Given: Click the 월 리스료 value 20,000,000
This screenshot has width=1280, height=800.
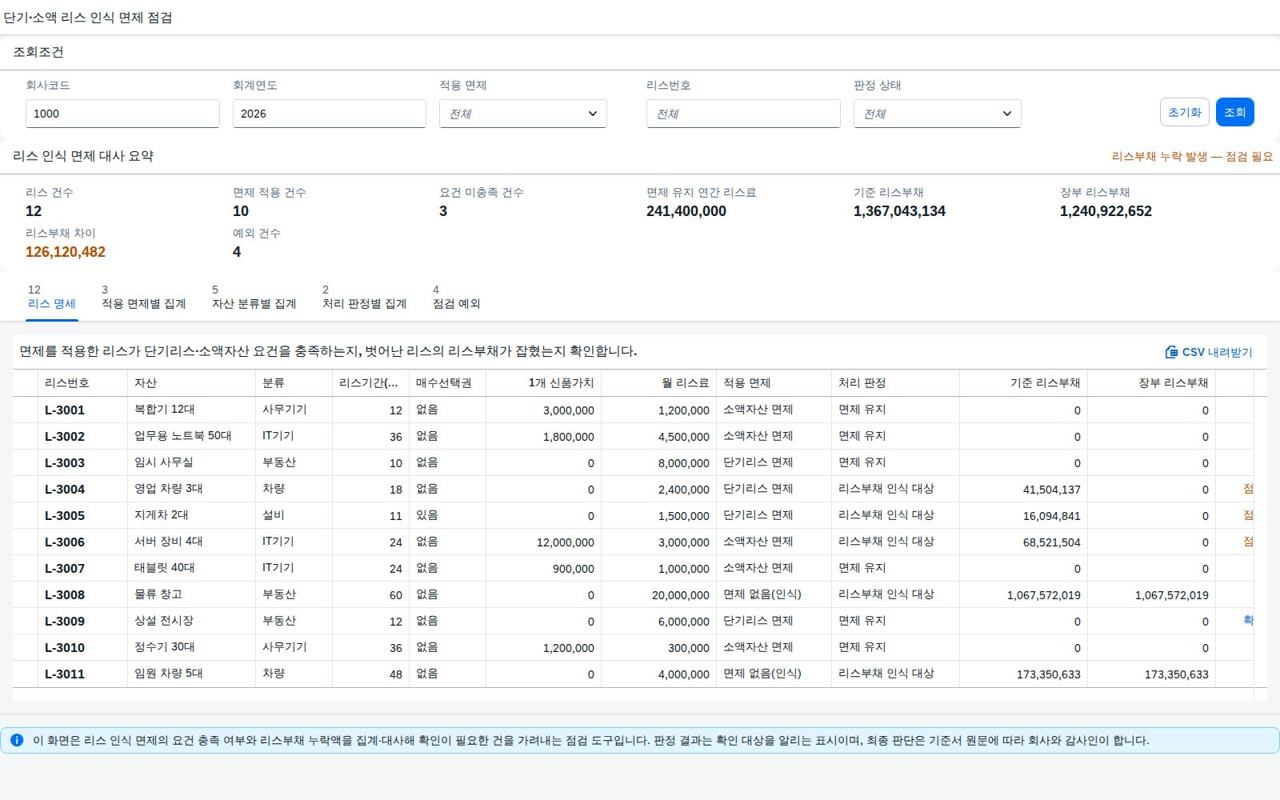Looking at the screenshot, I should tap(680, 595).
